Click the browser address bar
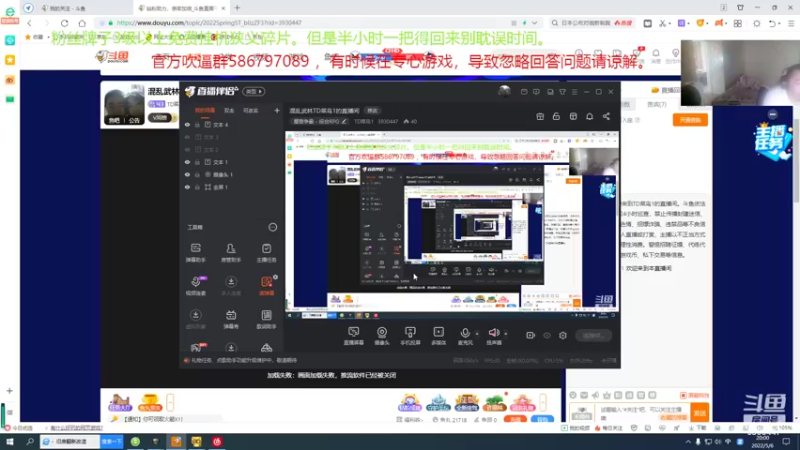This screenshot has height=450, width=800. (x=316, y=23)
